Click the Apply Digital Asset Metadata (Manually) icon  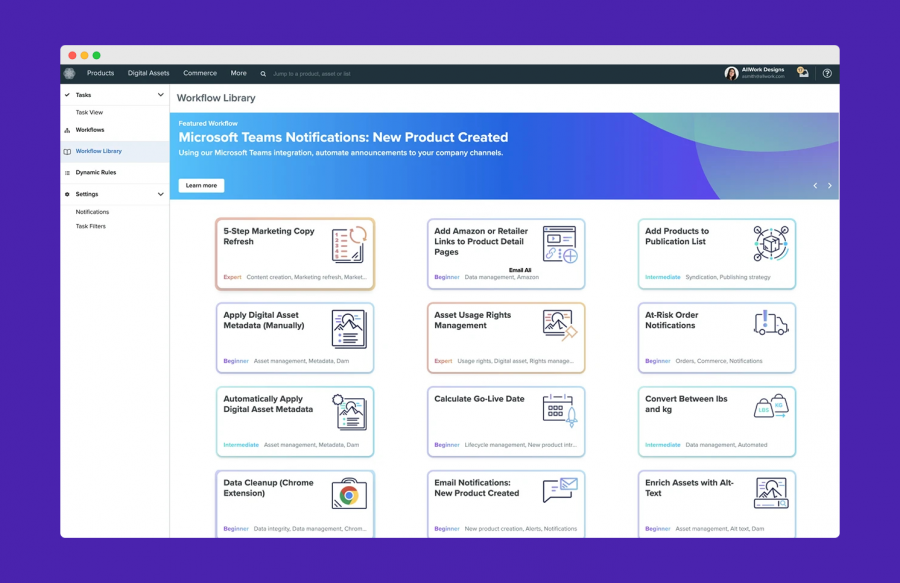pos(349,329)
